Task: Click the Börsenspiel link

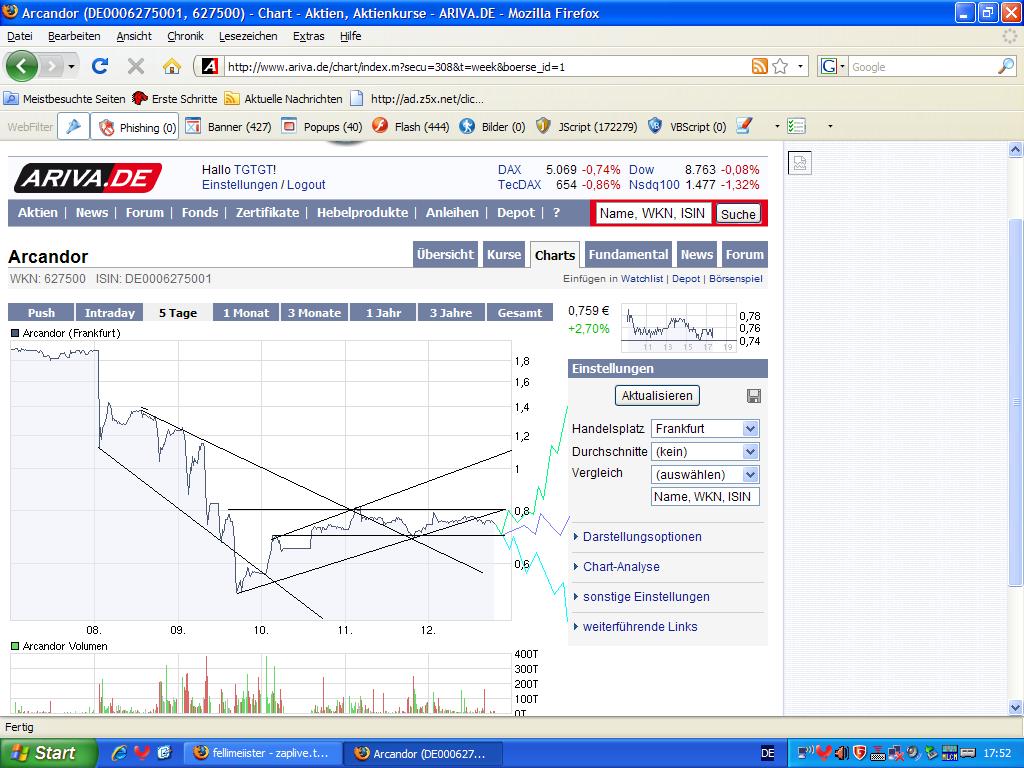Action: point(735,279)
